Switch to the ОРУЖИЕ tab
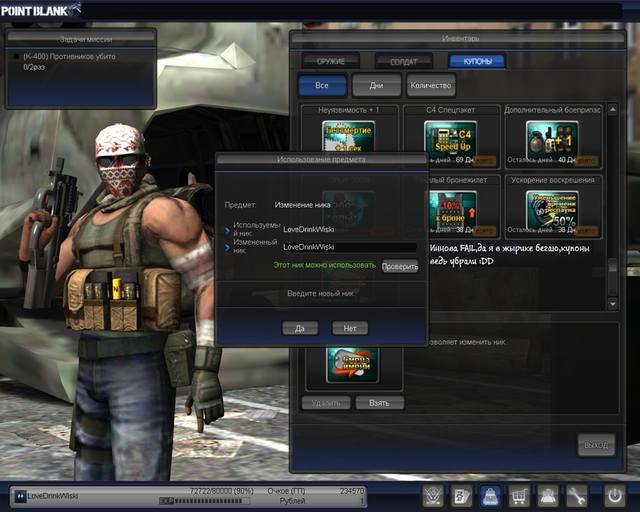640x512 pixels. pyautogui.click(x=331, y=62)
